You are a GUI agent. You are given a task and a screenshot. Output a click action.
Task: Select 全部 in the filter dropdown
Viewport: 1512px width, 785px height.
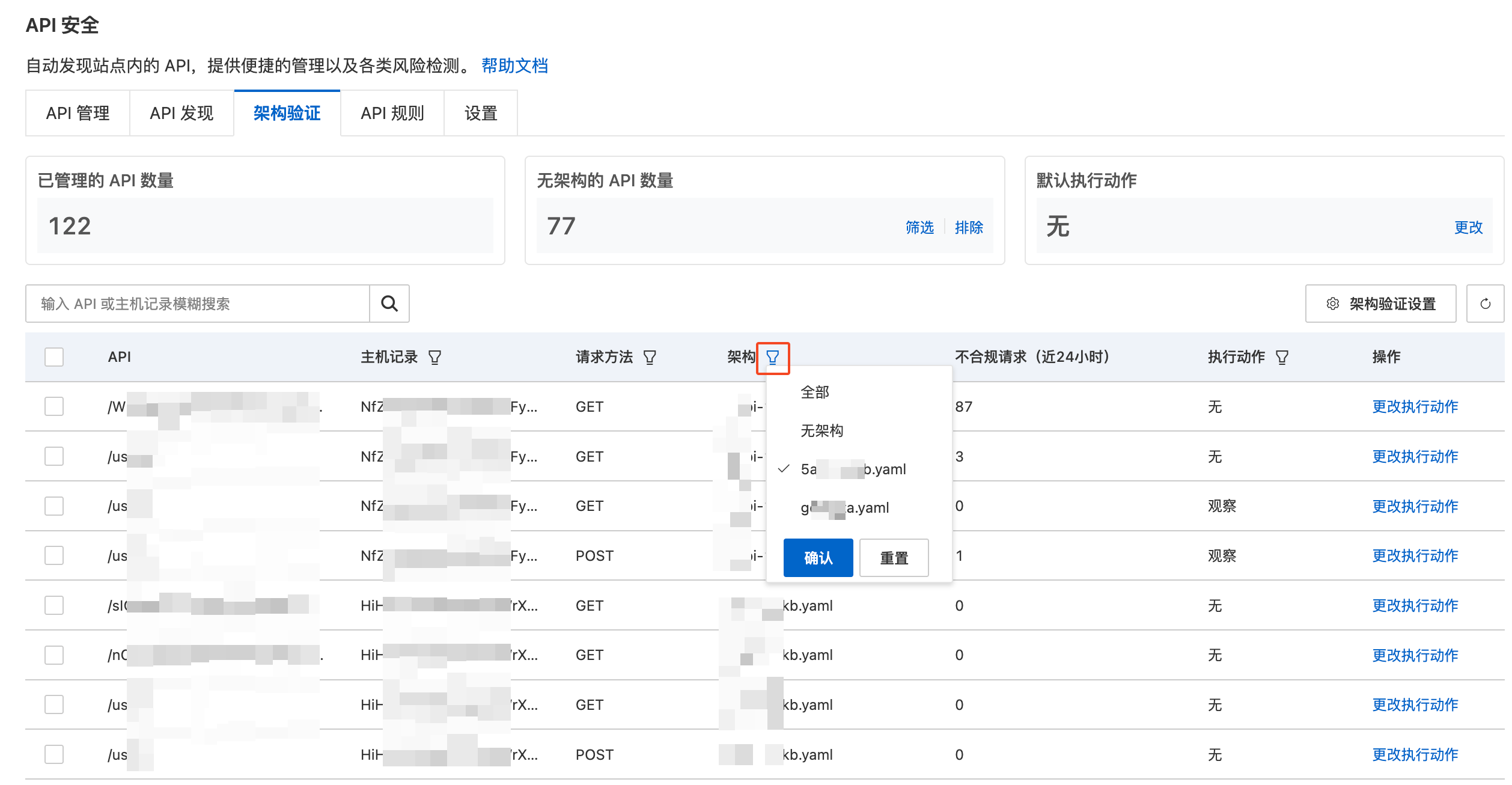[x=815, y=392]
